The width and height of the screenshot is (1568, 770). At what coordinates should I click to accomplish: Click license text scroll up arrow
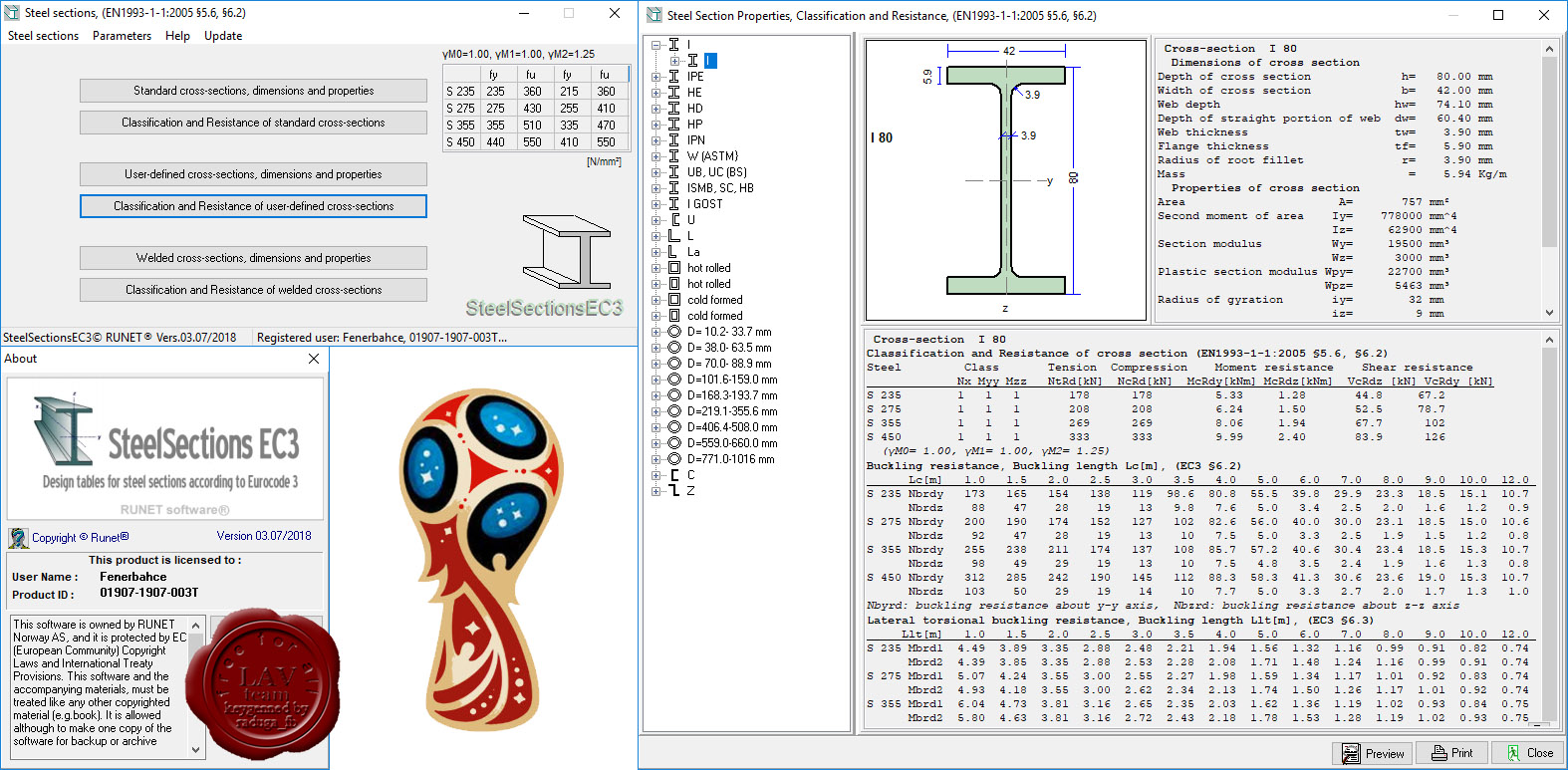(x=195, y=626)
